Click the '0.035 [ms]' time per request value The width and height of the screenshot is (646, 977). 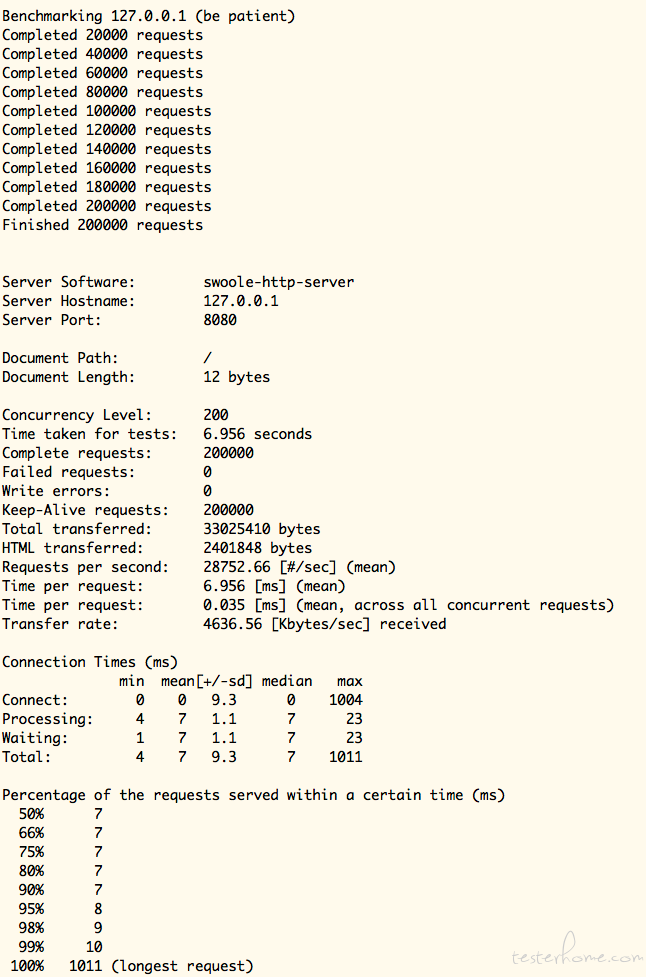(x=245, y=605)
